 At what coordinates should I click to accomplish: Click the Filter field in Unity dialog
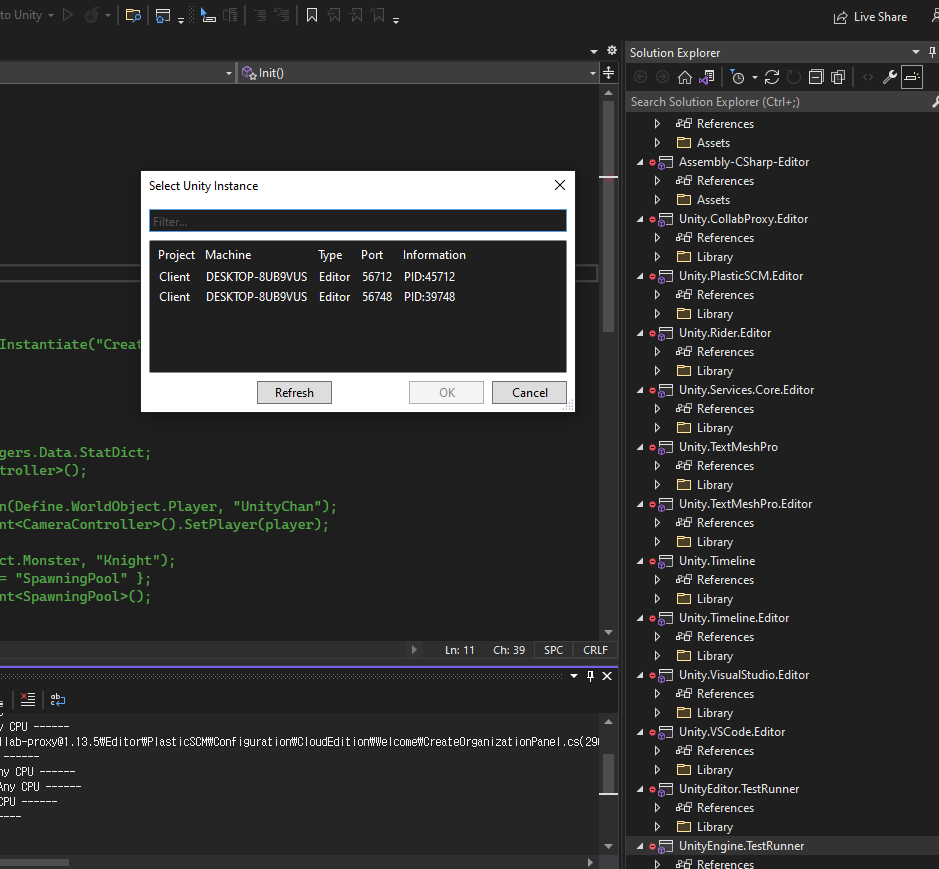[357, 221]
